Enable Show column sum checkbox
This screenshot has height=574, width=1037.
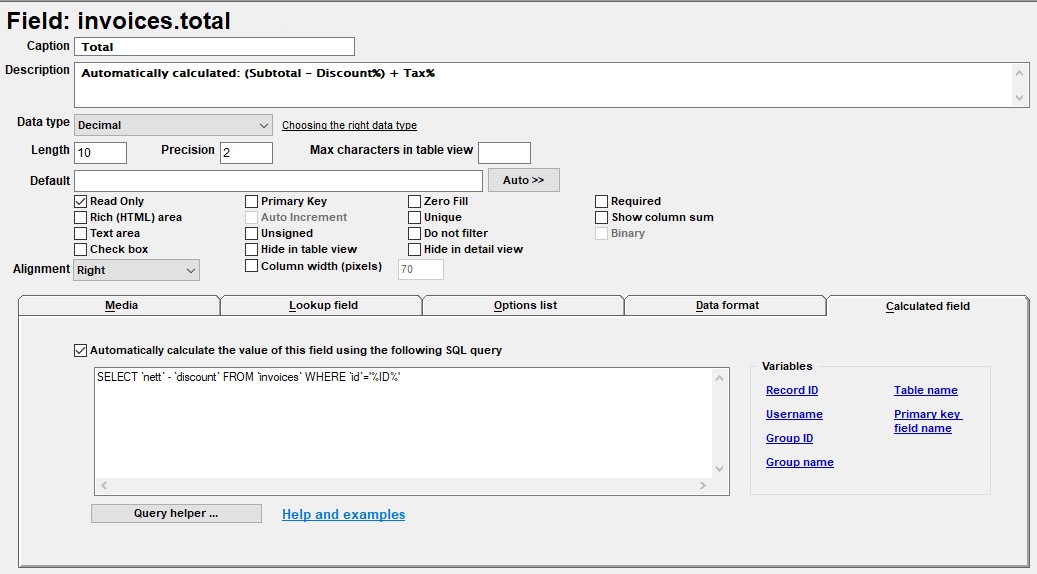pyautogui.click(x=601, y=217)
